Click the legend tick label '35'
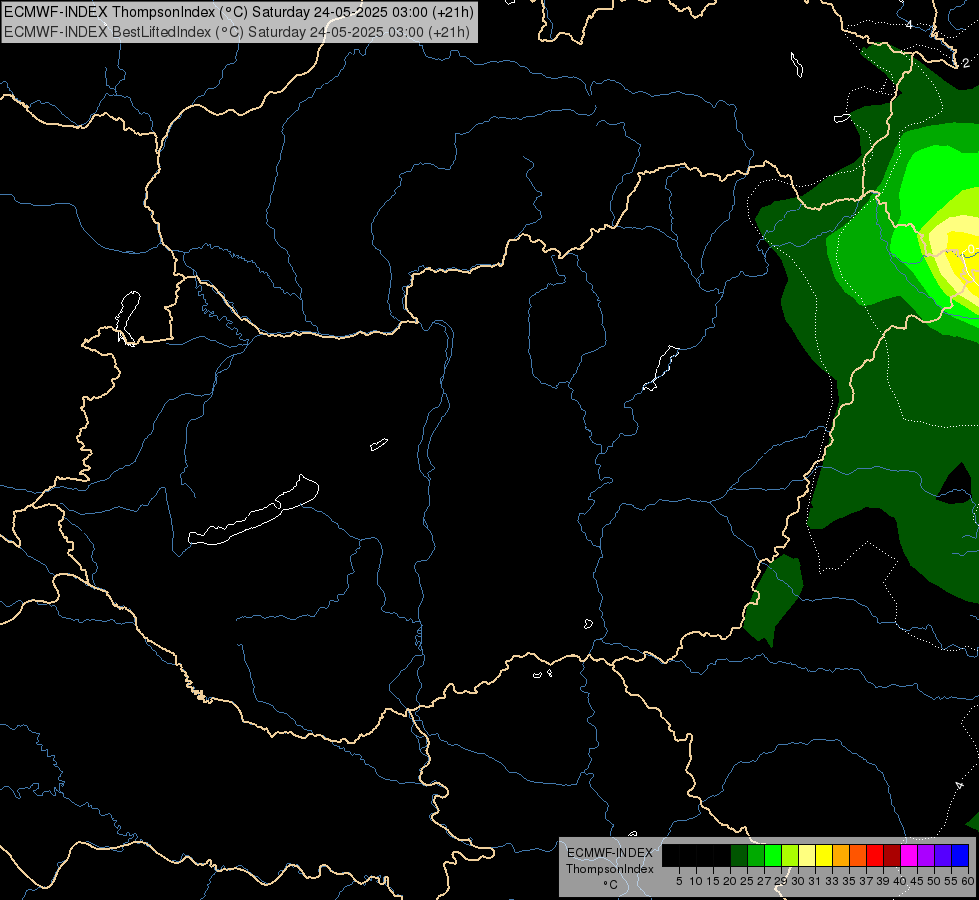 click(x=849, y=881)
